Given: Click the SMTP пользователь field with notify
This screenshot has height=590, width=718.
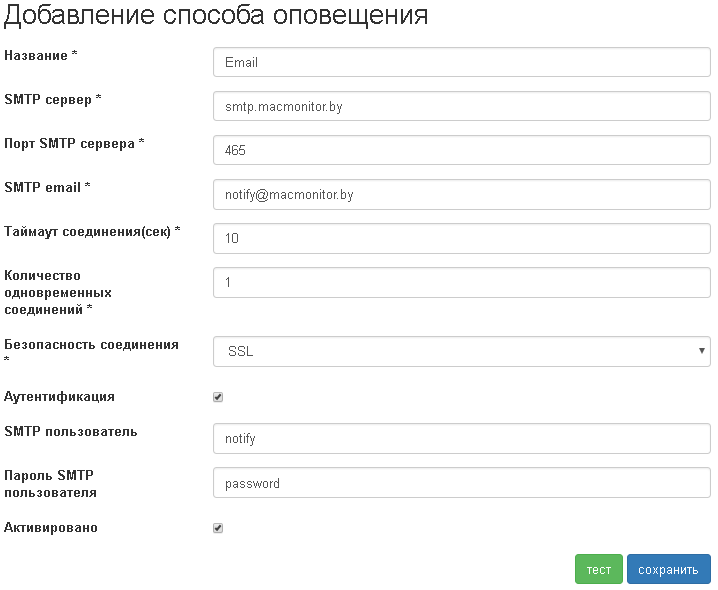Looking at the screenshot, I should click(x=461, y=438).
